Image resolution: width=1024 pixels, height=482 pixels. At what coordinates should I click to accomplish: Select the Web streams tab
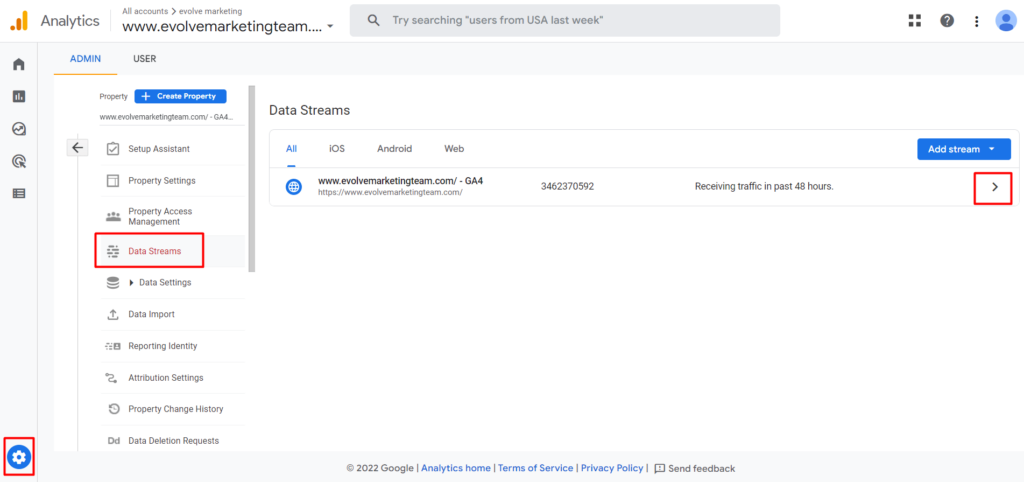pos(454,149)
